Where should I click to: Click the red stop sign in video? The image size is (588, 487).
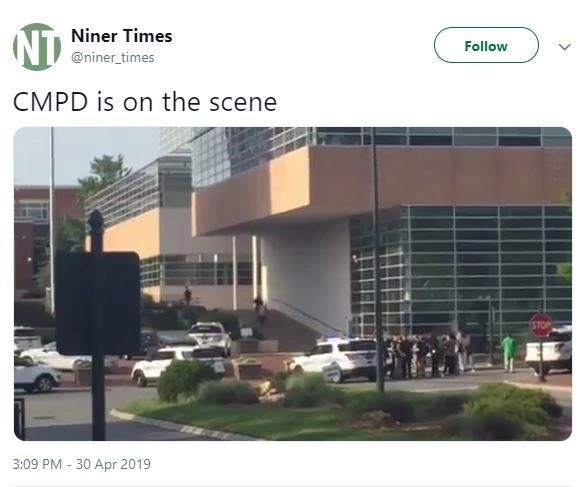(540, 325)
